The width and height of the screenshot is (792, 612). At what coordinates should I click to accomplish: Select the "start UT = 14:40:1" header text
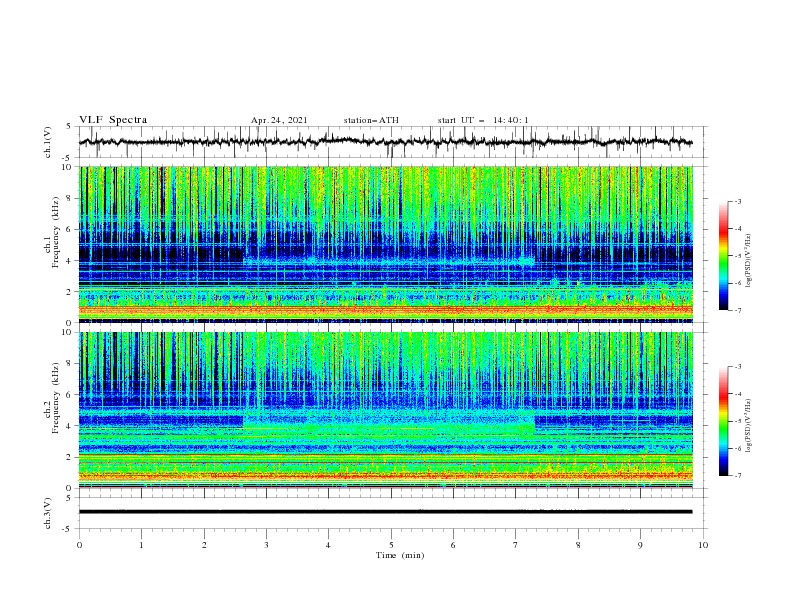coord(483,120)
